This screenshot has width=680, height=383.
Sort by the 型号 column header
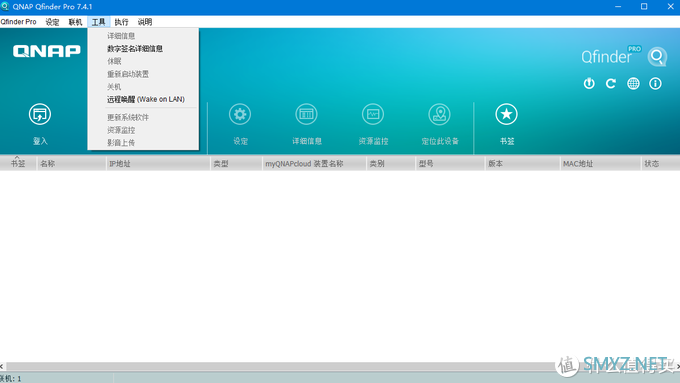pyautogui.click(x=450, y=164)
